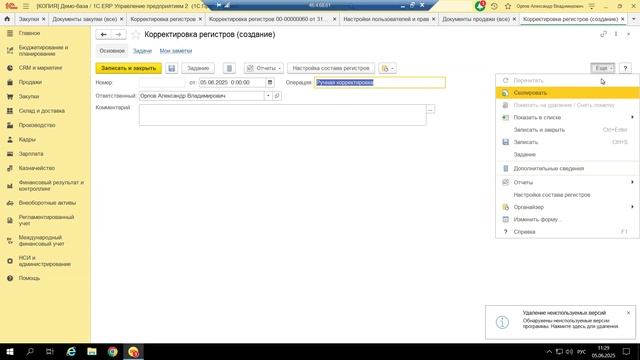
Task: Open Помощь section
Action: [29, 278]
